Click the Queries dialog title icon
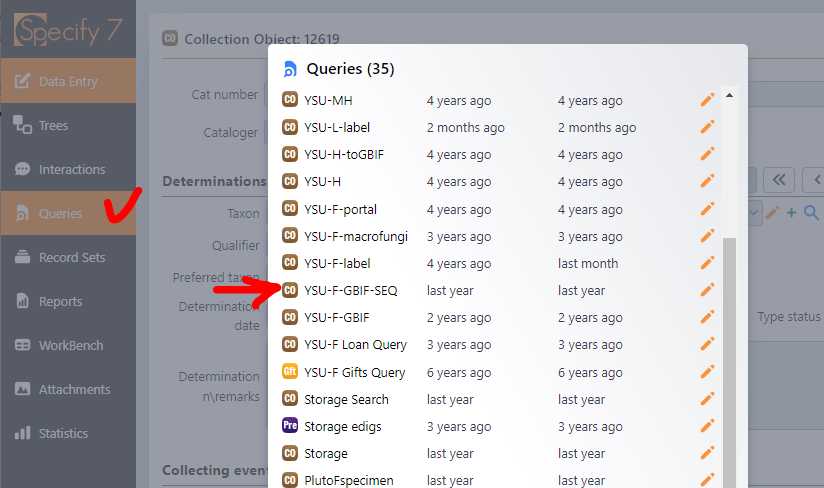The image size is (824, 488). (290, 69)
